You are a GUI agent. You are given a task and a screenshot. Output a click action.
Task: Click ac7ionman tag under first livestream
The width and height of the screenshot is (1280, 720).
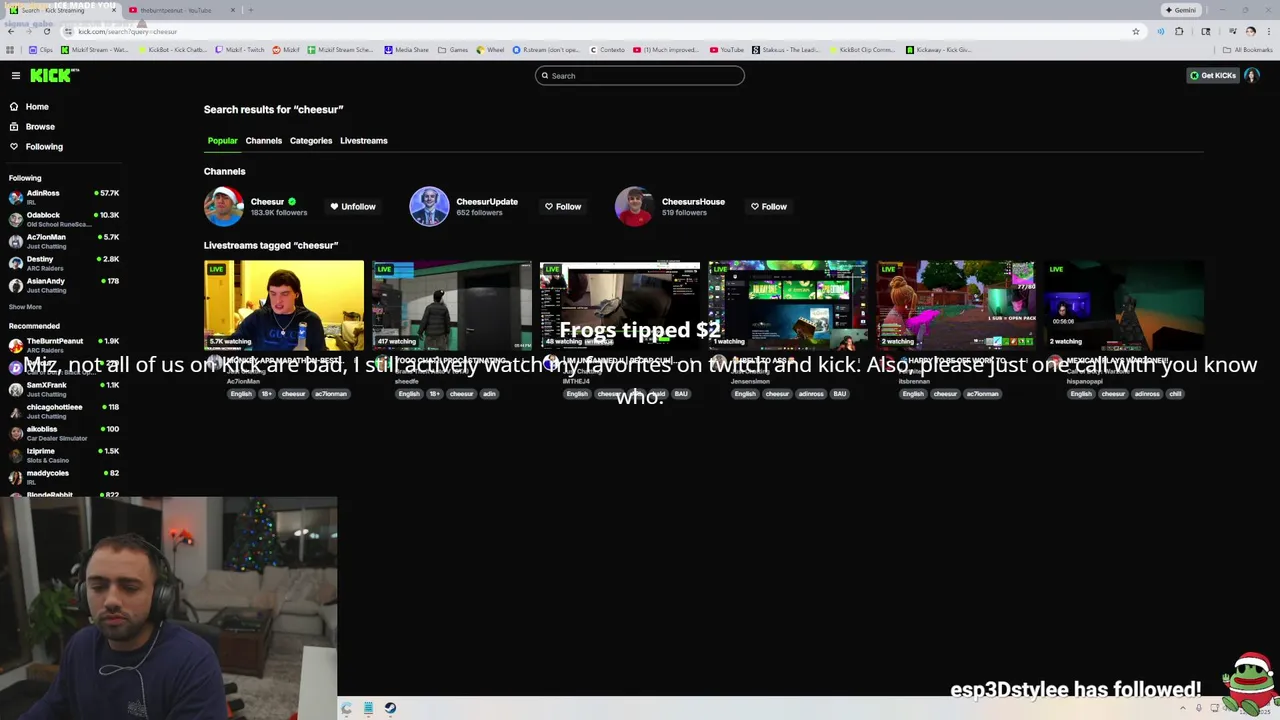(331, 394)
